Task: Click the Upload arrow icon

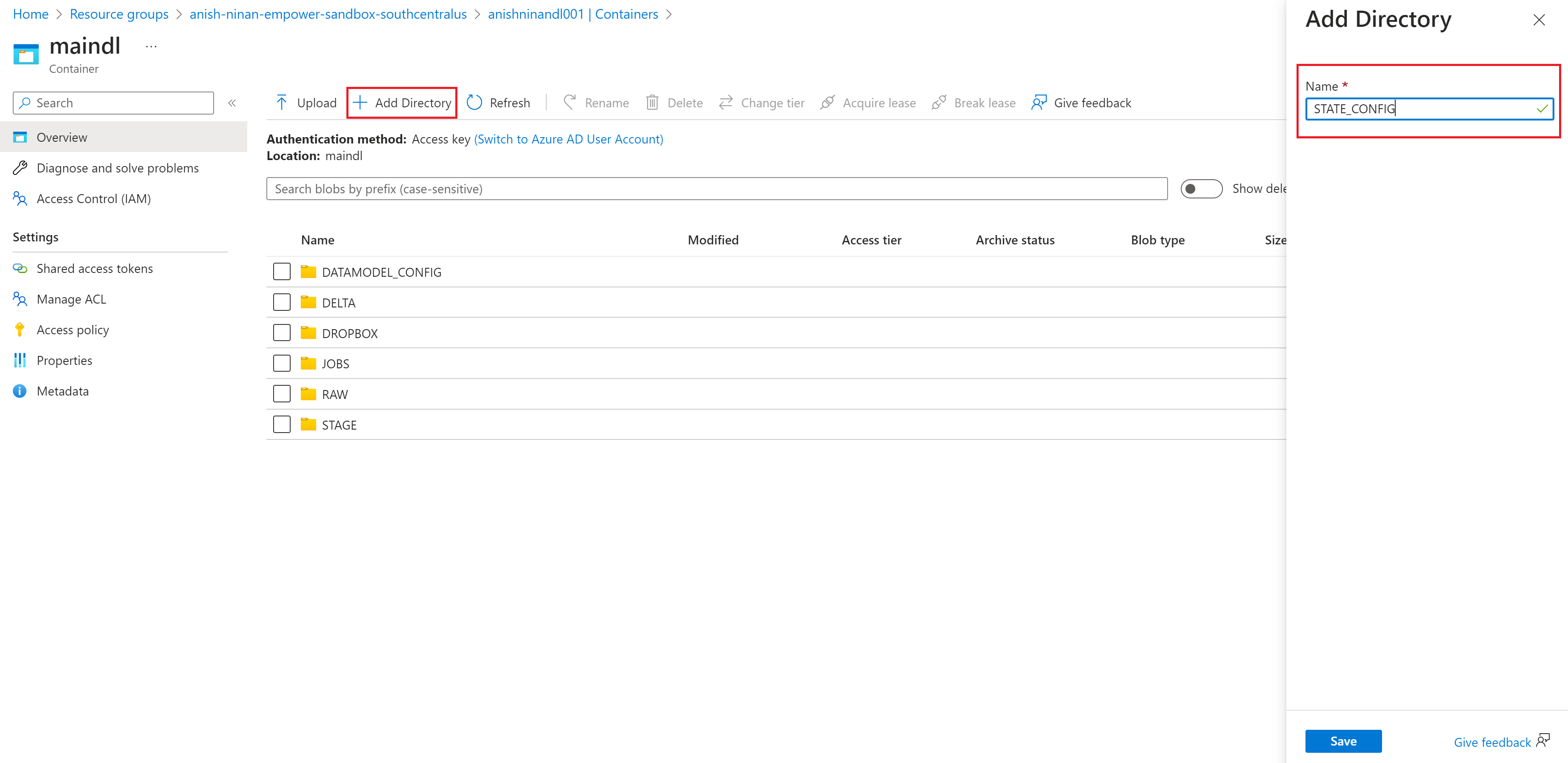Action: point(281,102)
